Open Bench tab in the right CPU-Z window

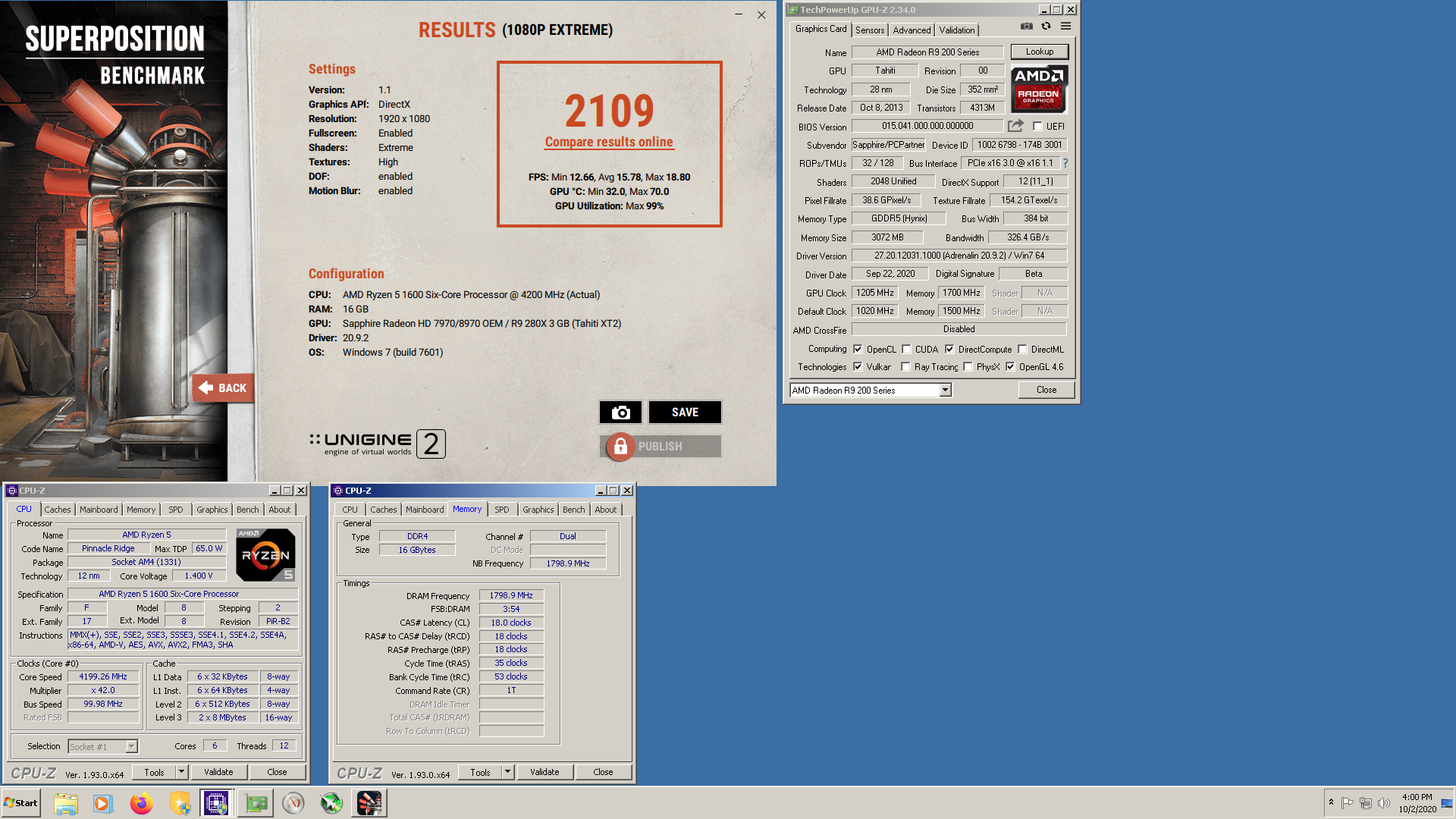coord(574,510)
